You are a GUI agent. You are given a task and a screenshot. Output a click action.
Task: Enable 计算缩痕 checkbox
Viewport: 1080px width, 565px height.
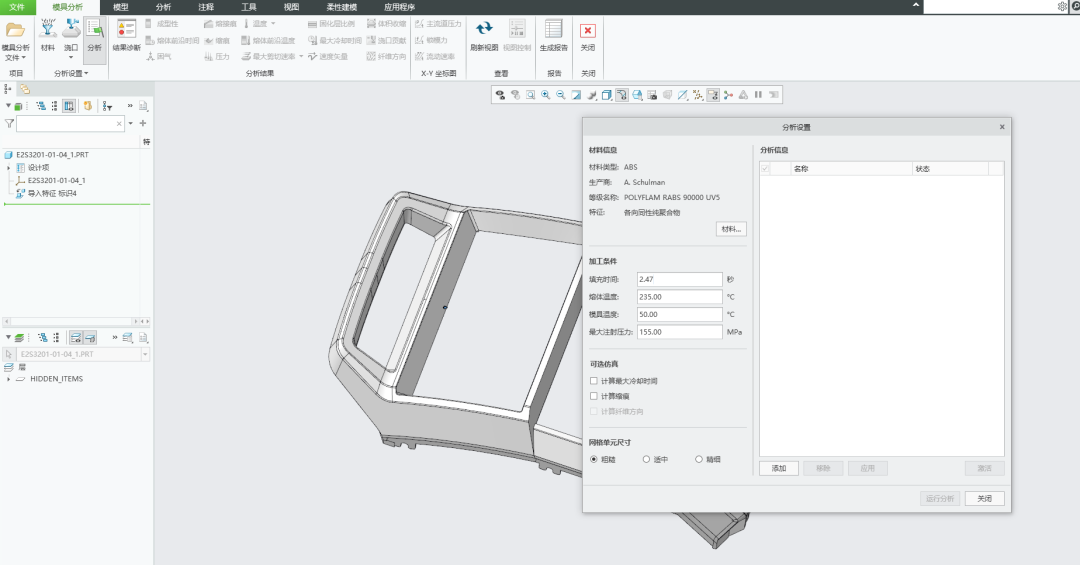pyautogui.click(x=594, y=396)
